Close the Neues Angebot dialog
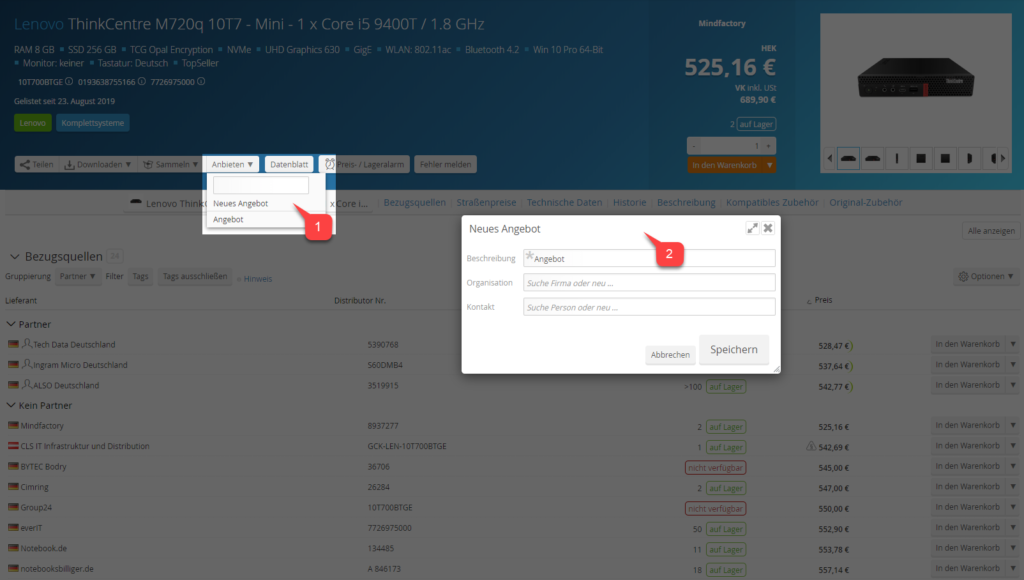 click(768, 228)
